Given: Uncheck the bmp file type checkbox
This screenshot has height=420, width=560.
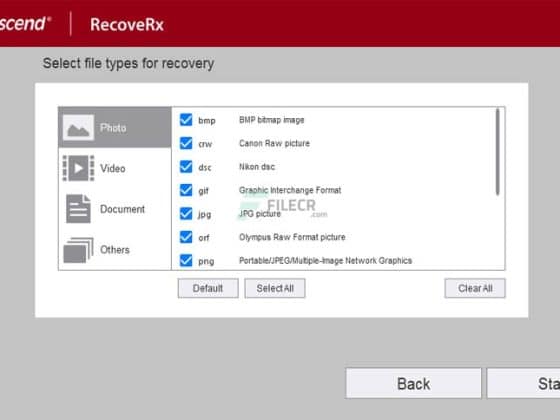Looking at the screenshot, I should pos(186,120).
